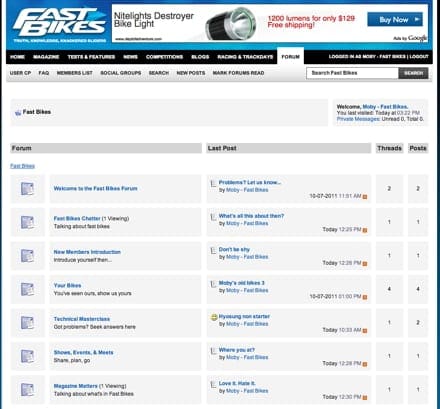Open the Forum tab in the navigation bar
Image resolution: width=440 pixels, height=409 pixels.
pyautogui.click(x=290, y=57)
